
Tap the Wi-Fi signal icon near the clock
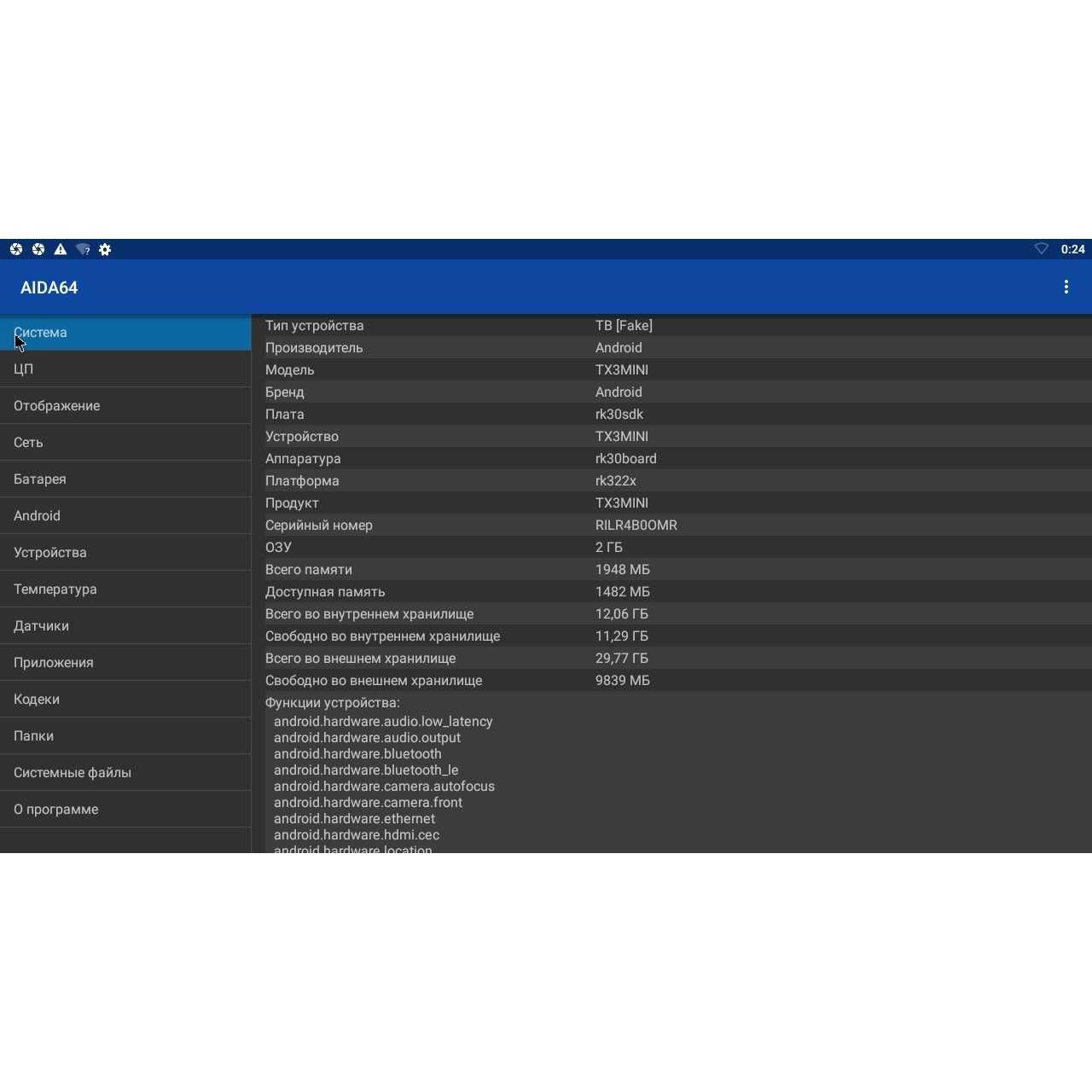pyautogui.click(x=1041, y=249)
